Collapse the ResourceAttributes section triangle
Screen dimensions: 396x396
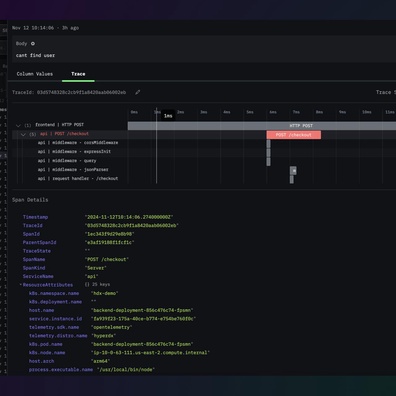(20, 285)
